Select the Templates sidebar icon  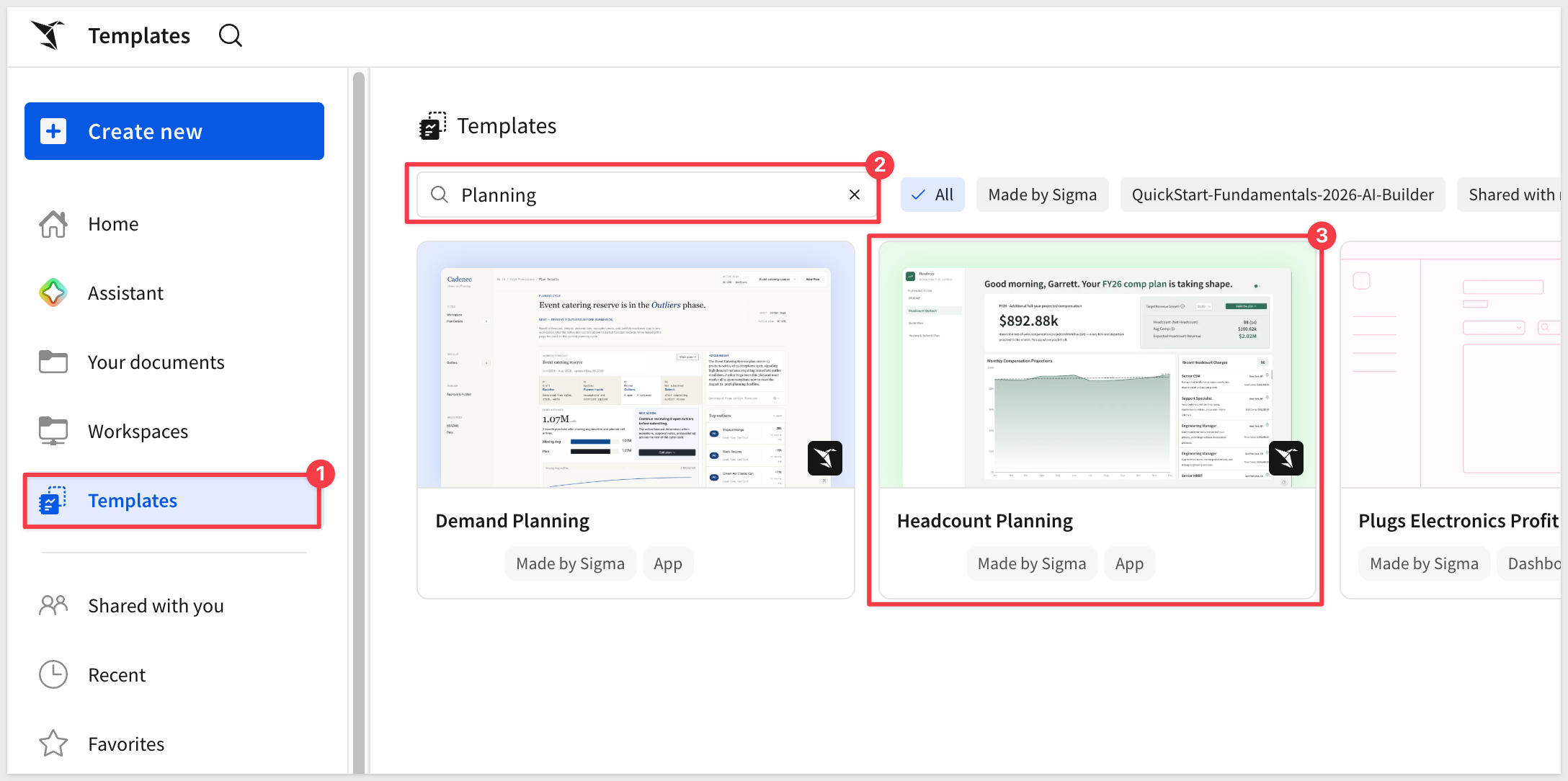(x=53, y=501)
